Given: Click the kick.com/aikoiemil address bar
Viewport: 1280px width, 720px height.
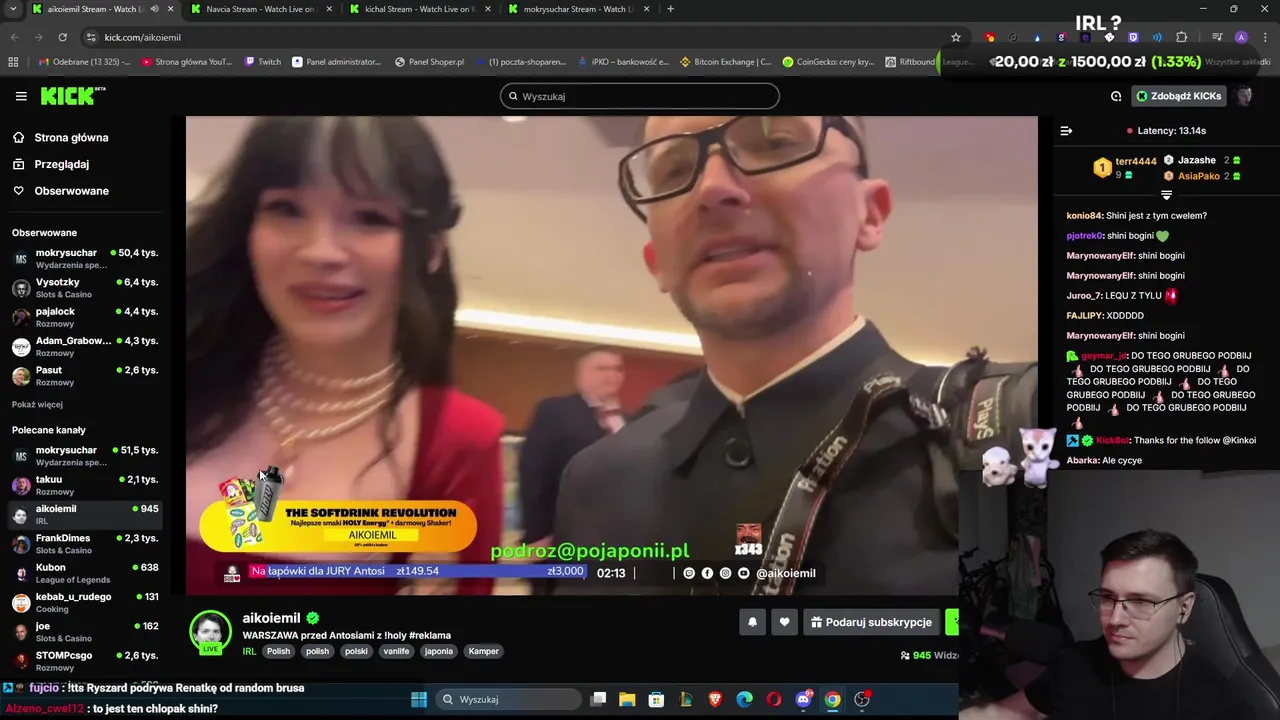Looking at the screenshot, I should tap(520, 37).
